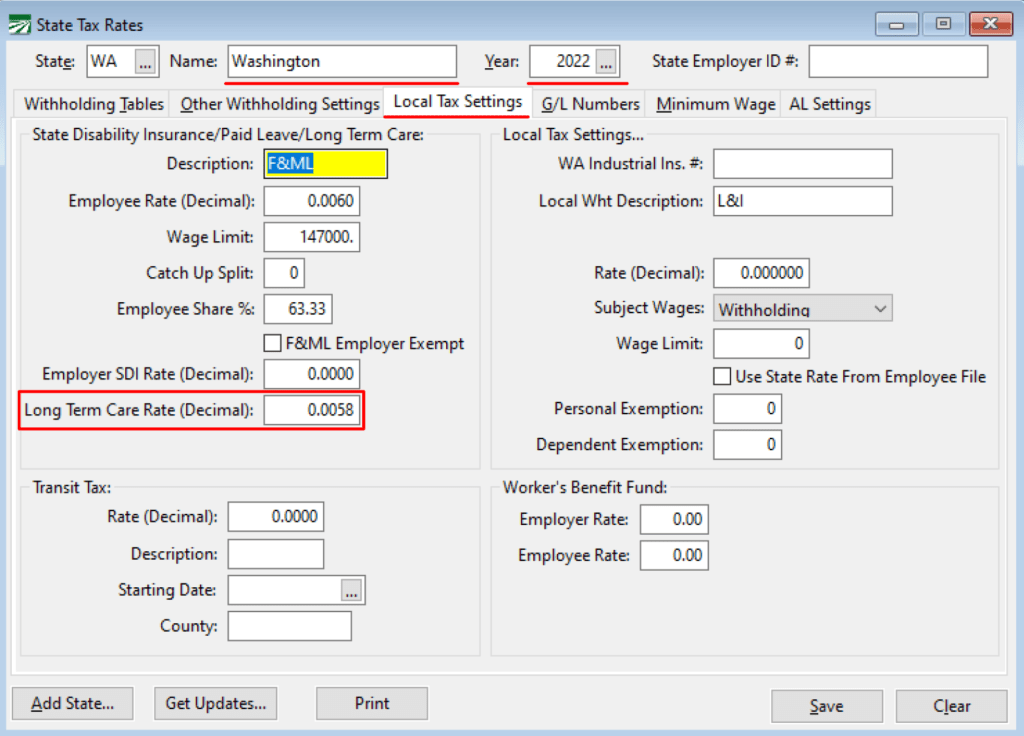This screenshot has height=736, width=1024.
Task: Click Get Updates button
Action: click(216, 703)
